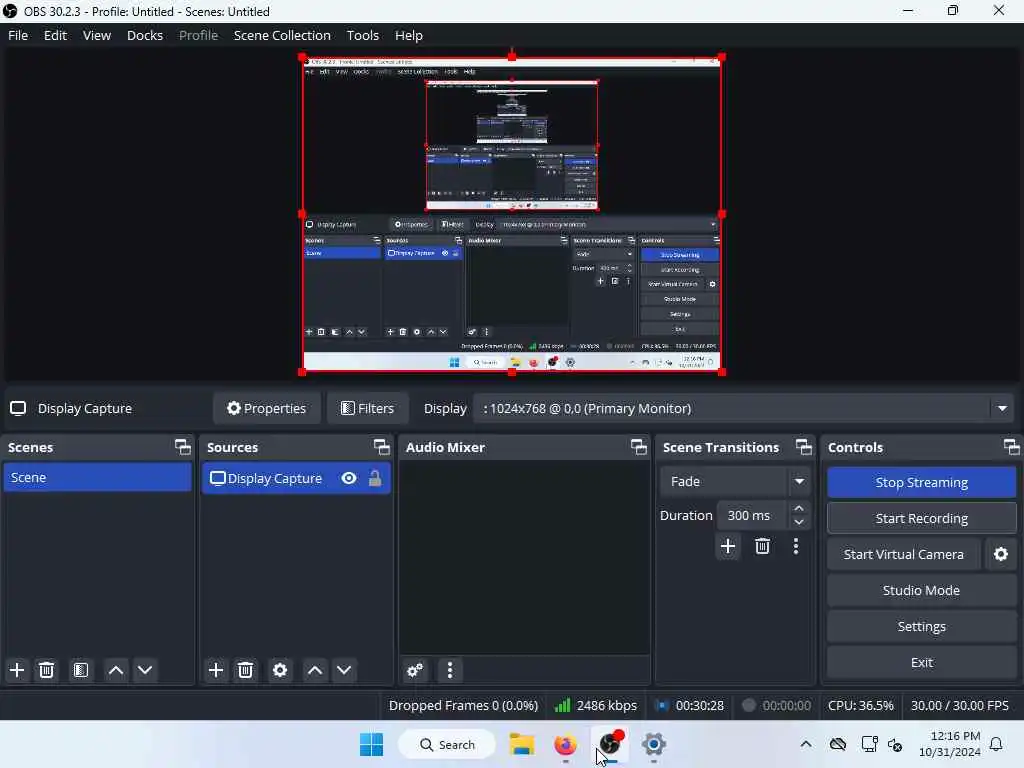Move scene down arrow in Scenes dock
Image resolution: width=1024 pixels, height=768 pixels.
145,670
